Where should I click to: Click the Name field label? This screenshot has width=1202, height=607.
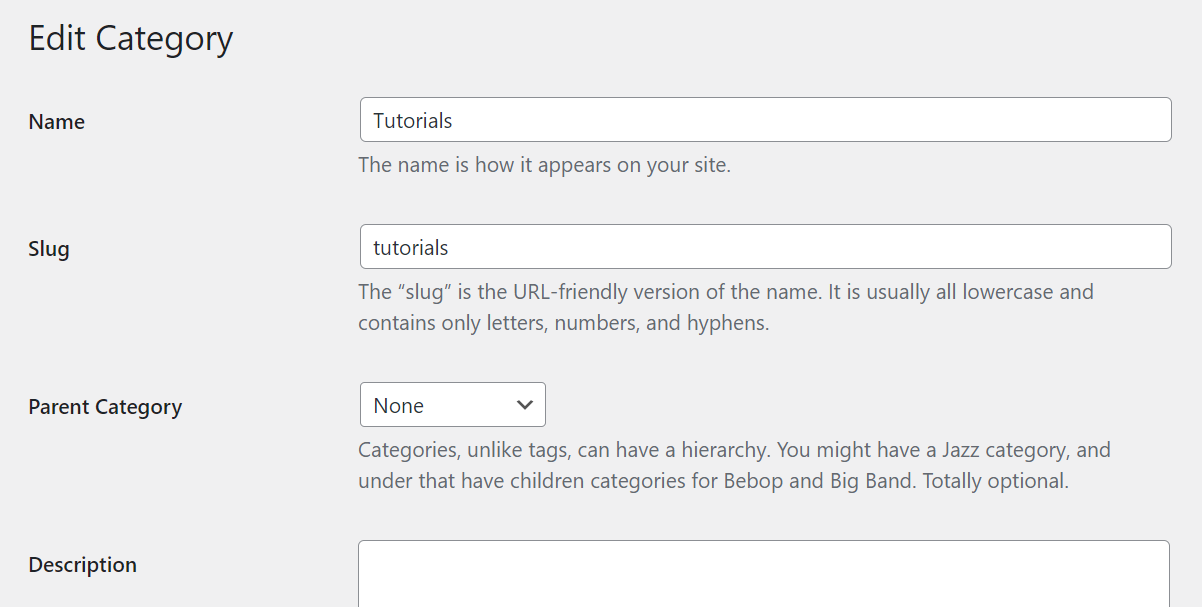(x=56, y=121)
